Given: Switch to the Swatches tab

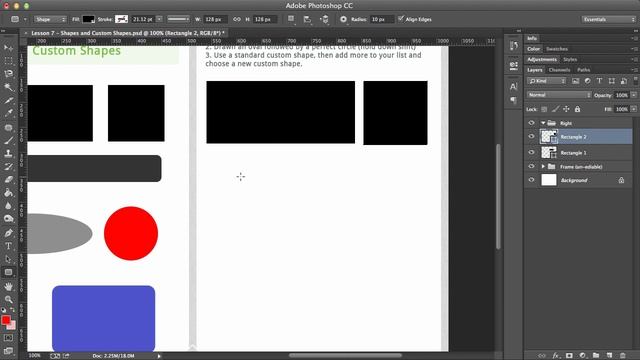Looking at the screenshot, I should click(557, 49).
